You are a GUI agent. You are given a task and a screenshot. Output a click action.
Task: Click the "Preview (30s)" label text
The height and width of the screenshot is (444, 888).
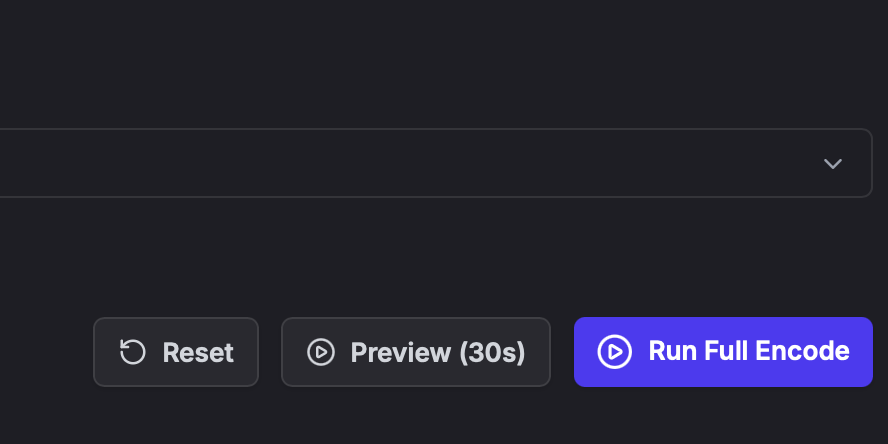(x=438, y=352)
